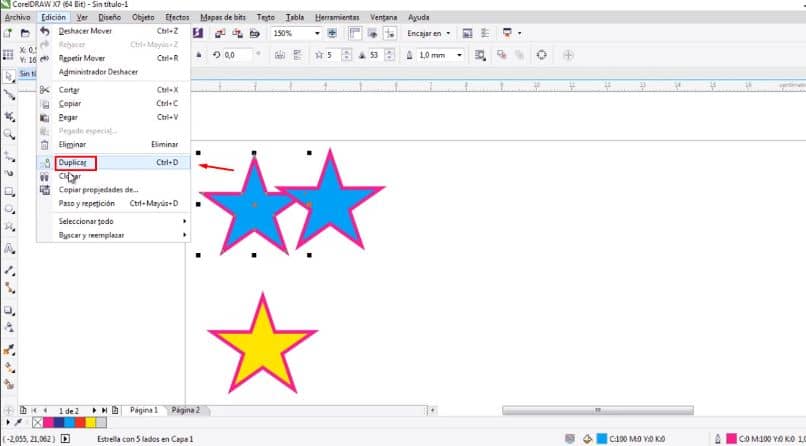This screenshot has width=806, height=446.
Task: Choose Copiar propiedades de... entry
Action: (x=114, y=190)
